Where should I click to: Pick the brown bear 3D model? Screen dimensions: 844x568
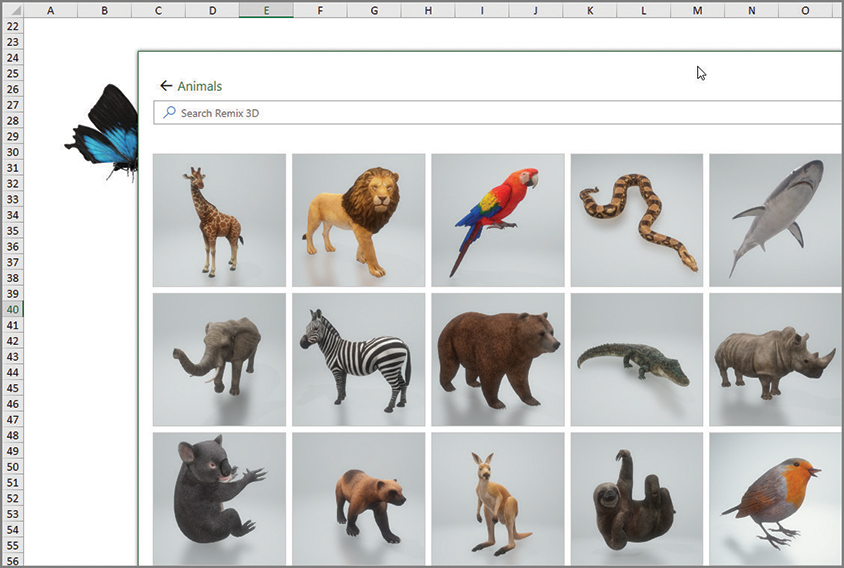tap(497, 359)
